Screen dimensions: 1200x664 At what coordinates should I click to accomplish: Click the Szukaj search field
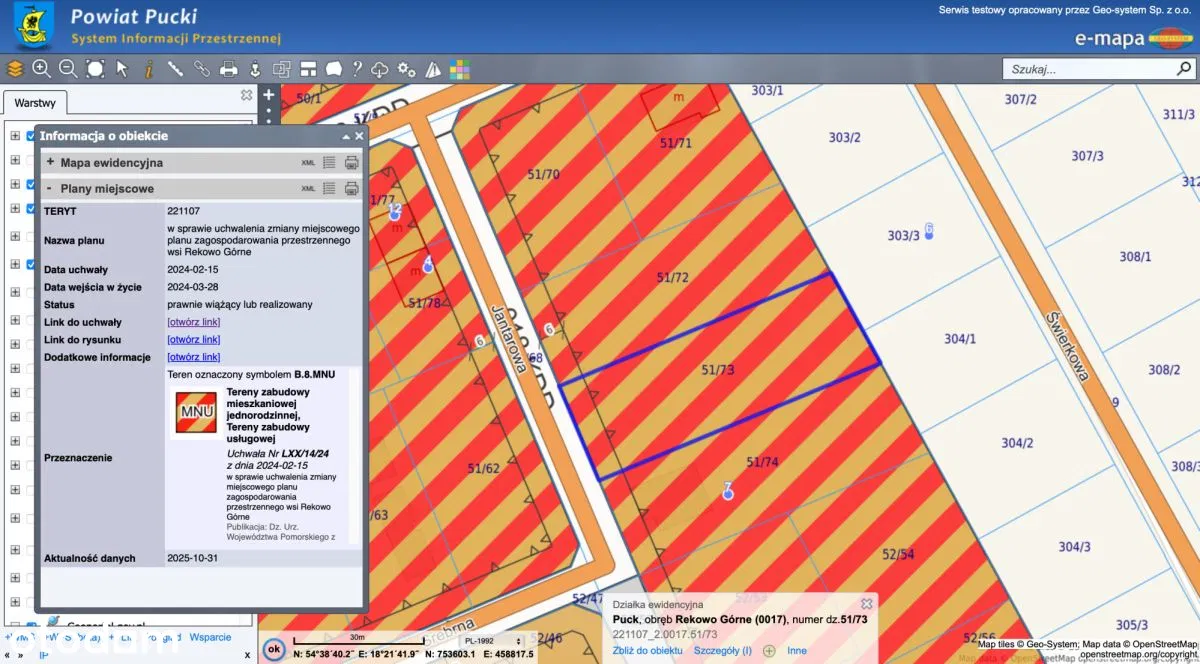coord(1088,69)
